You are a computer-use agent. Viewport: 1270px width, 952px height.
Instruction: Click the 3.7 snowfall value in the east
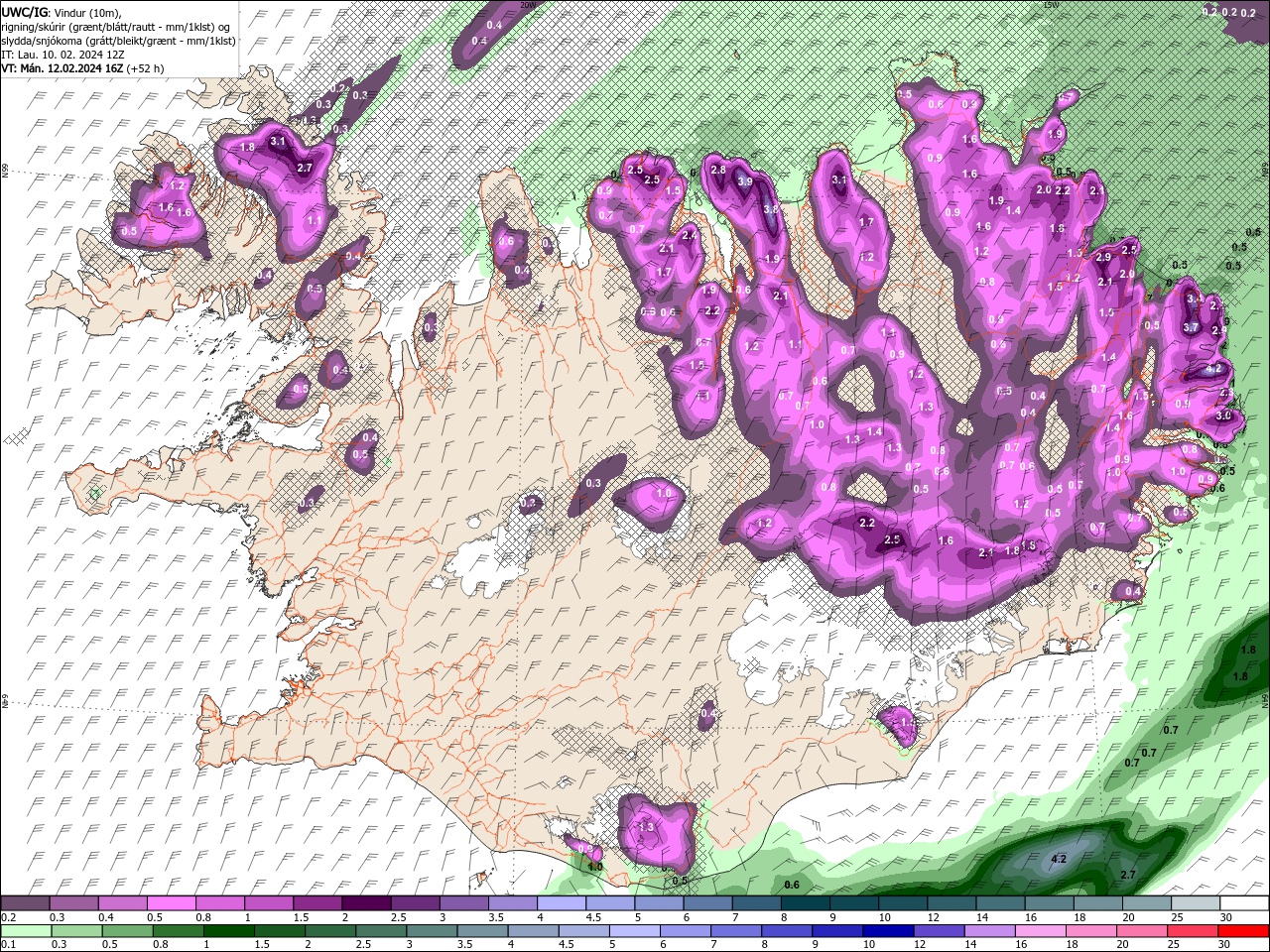click(1192, 327)
